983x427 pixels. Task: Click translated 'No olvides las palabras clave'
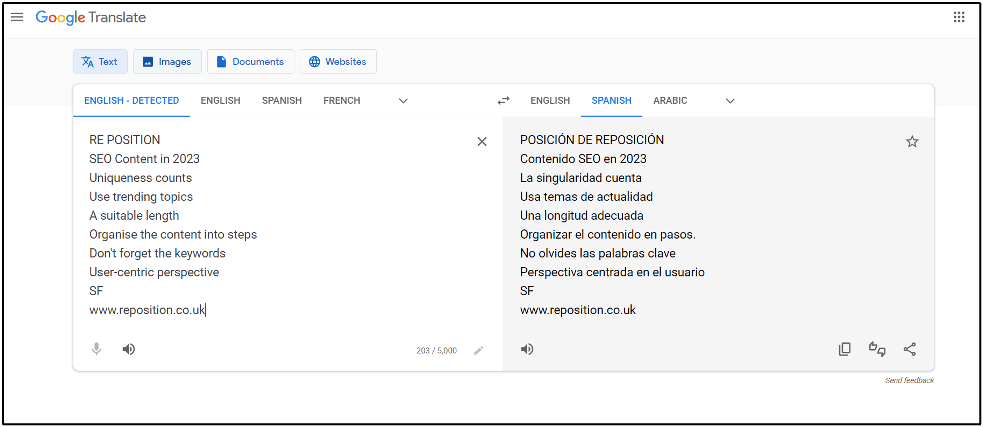(x=597, y=253)
